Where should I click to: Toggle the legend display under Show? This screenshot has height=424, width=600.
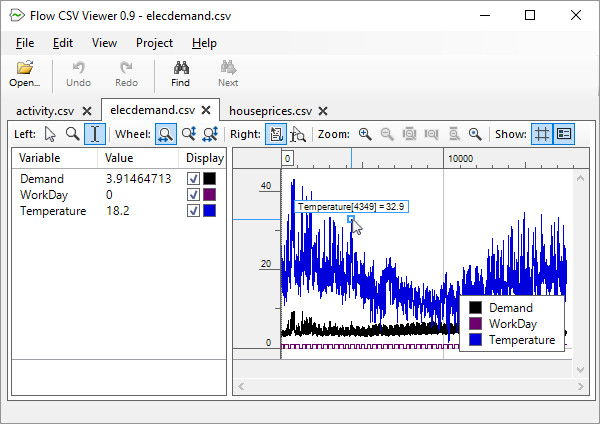pyautogui.click(x=564, y=134)
